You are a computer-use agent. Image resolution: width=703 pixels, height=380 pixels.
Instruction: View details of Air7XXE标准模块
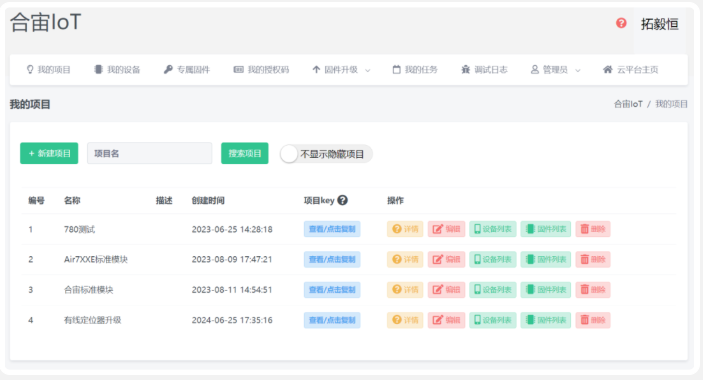(405, 259)
